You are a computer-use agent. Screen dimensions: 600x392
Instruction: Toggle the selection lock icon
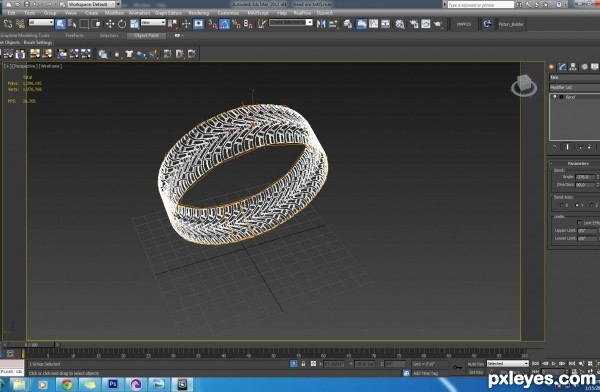pyautogui.click(x=303, y=364)
